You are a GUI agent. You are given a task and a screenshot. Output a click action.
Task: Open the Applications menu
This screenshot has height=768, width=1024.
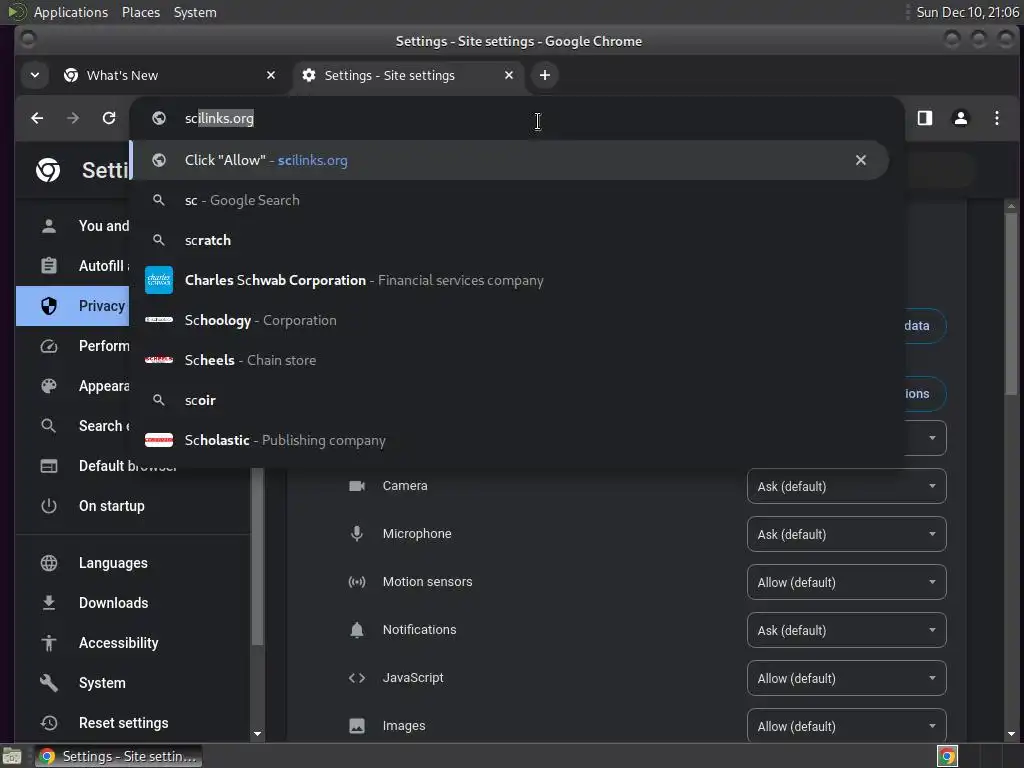tap(71, 12)
